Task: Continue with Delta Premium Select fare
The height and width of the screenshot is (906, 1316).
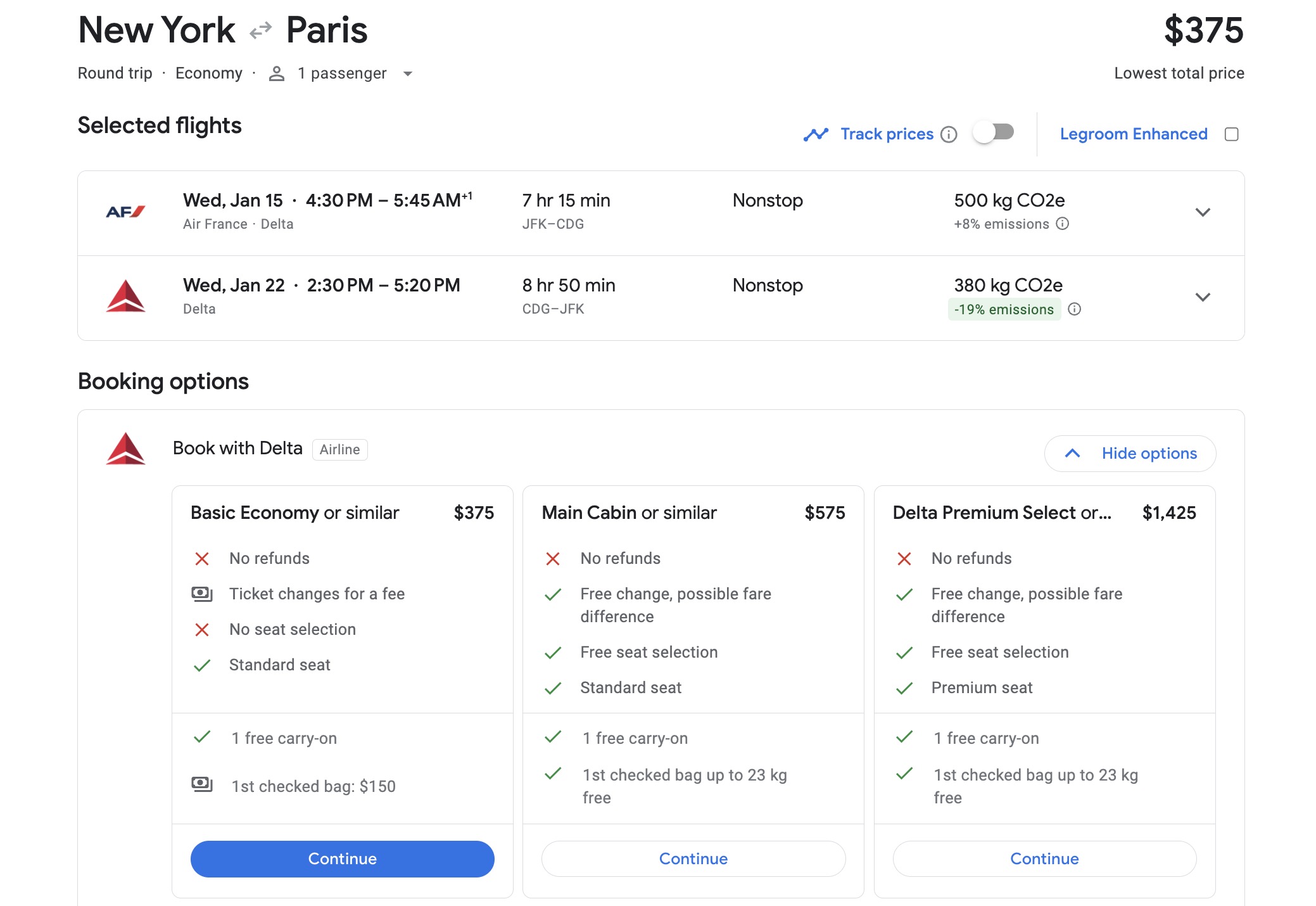Action: click(1044, 858)
